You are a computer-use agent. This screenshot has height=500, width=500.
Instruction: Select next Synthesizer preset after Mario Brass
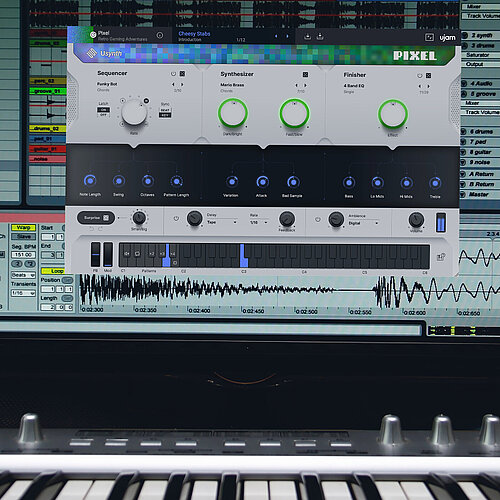click(x=305, y=85)
